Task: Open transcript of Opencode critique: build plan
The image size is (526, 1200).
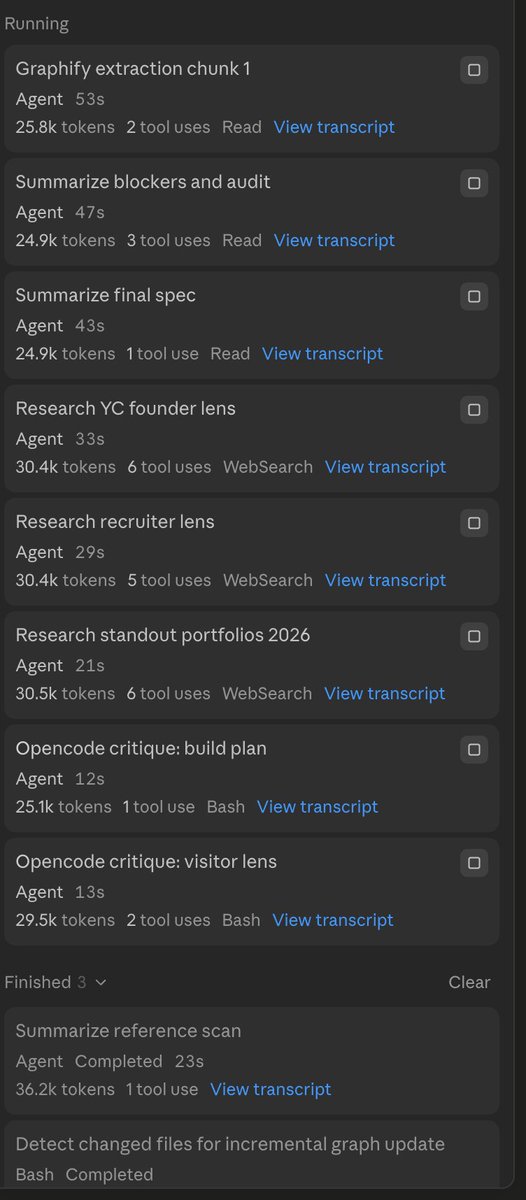Action: click(317, 806)
